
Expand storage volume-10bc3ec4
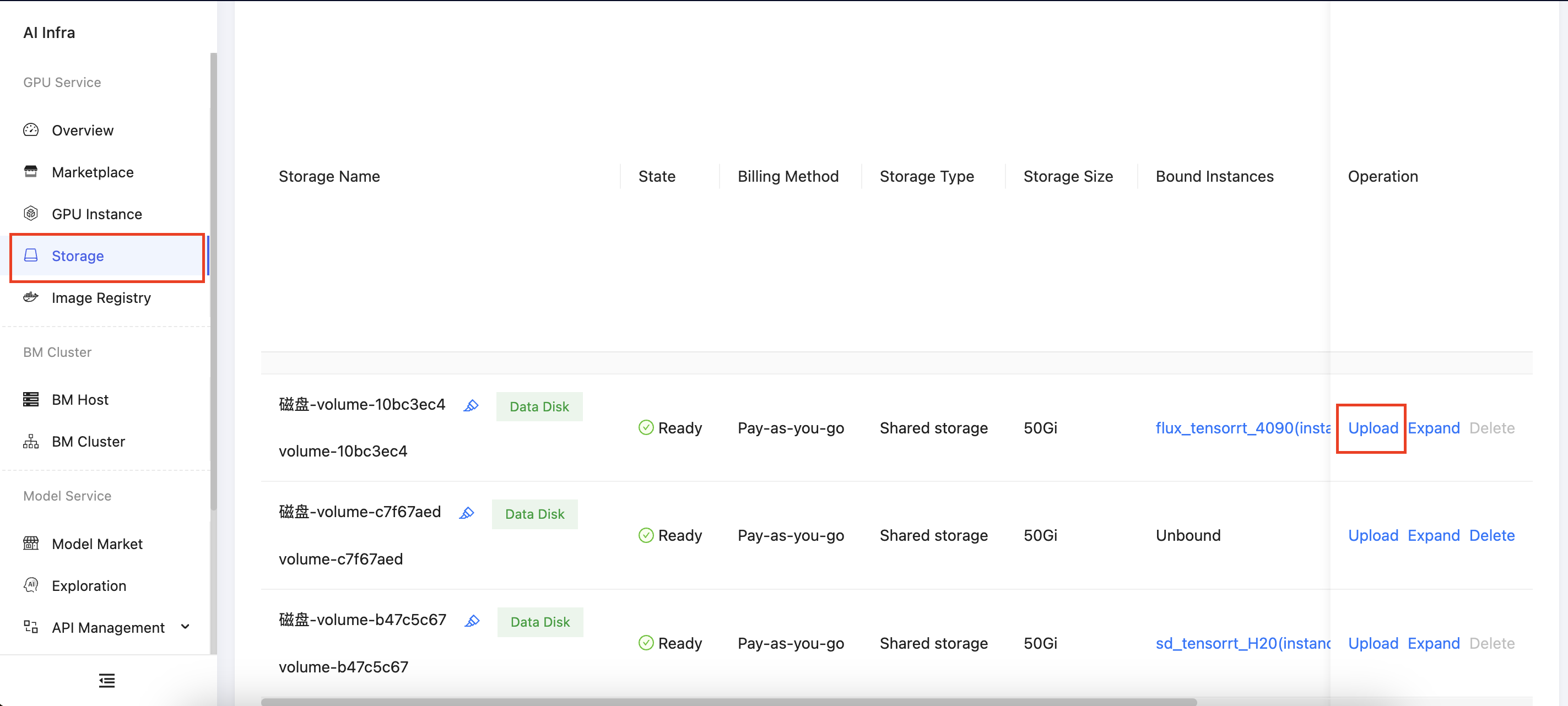(x=1434, y=428)
